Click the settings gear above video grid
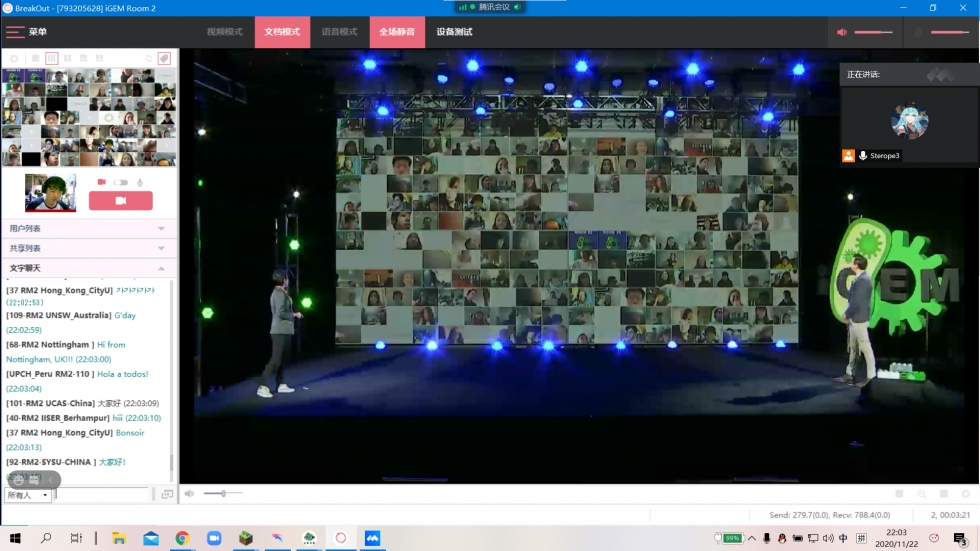The height and width of the screenshot is (551, 980). [x=14, y=59]
